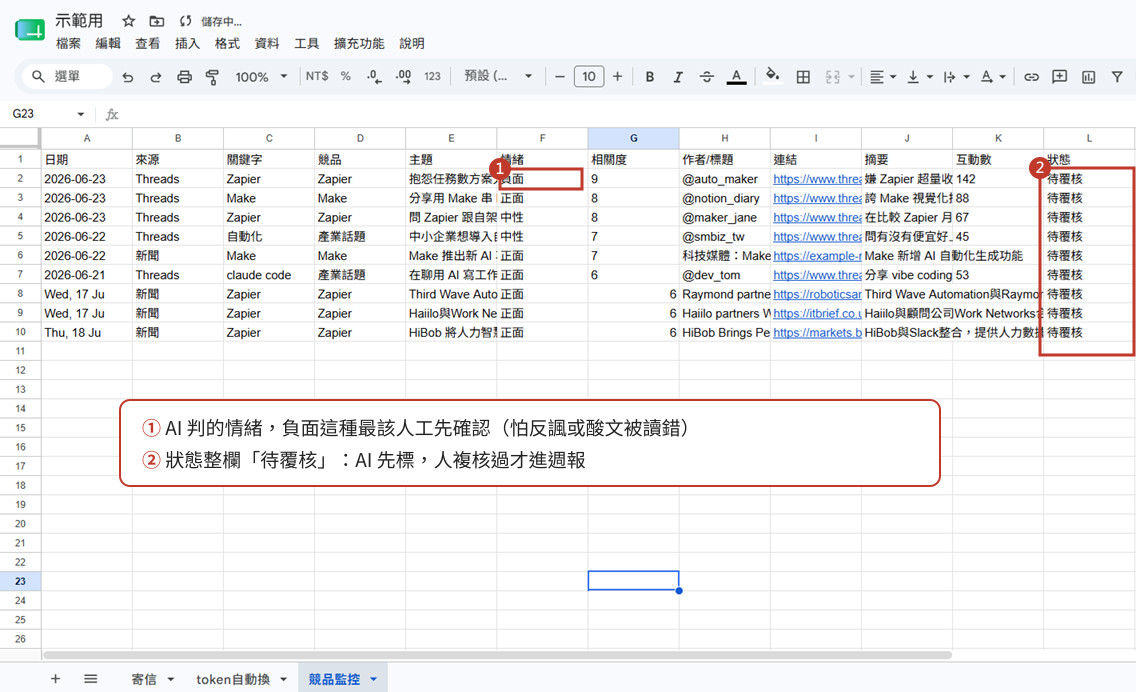This screenshot has height=692, width=1136.
Task: Click cell containing @notion_diary
Action: [x=724, y=198]
